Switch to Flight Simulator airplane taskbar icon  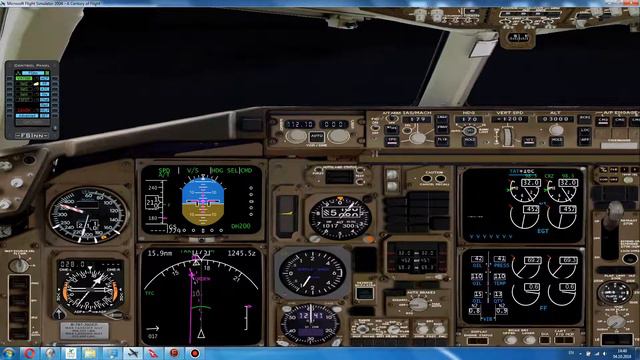(132, 353)
